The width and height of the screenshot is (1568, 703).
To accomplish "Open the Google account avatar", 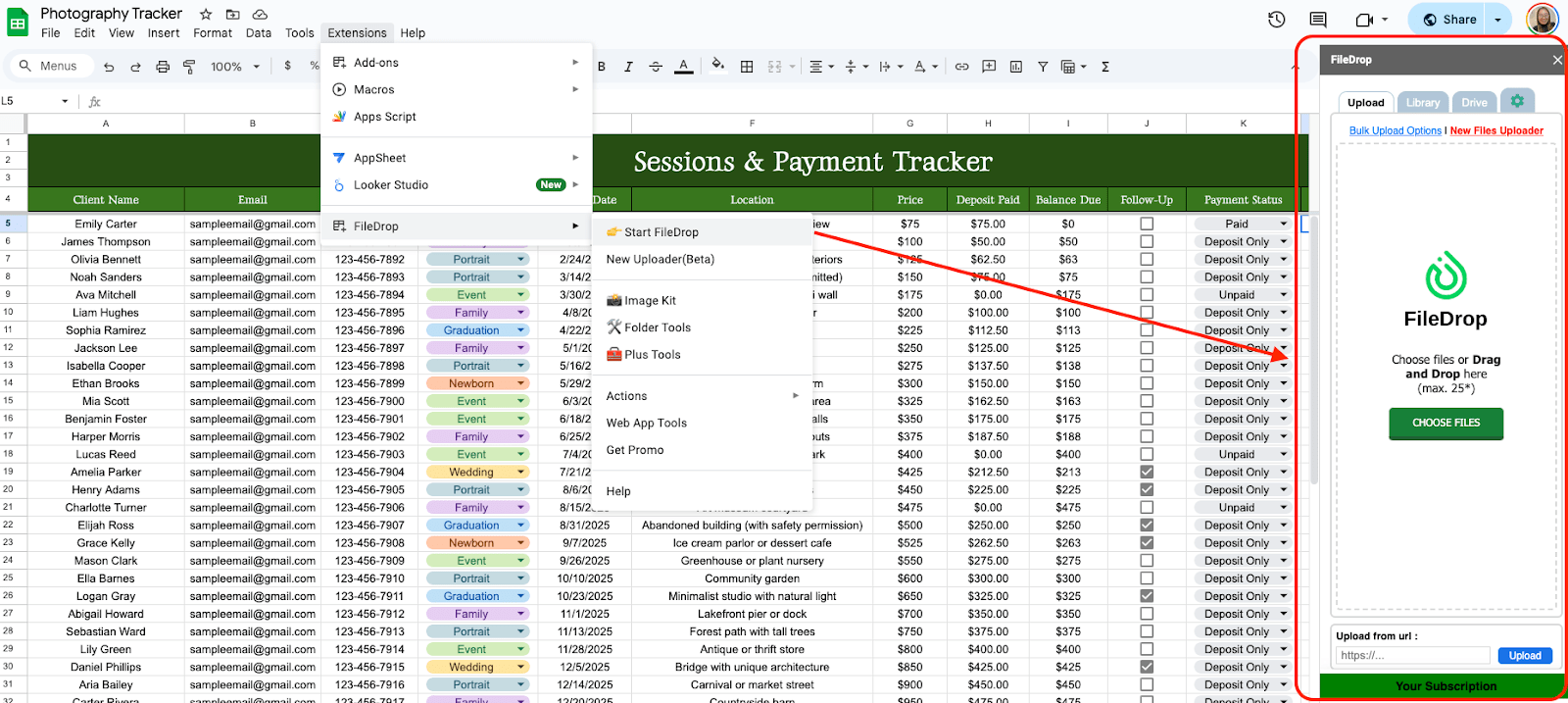I will (1543, 20).
